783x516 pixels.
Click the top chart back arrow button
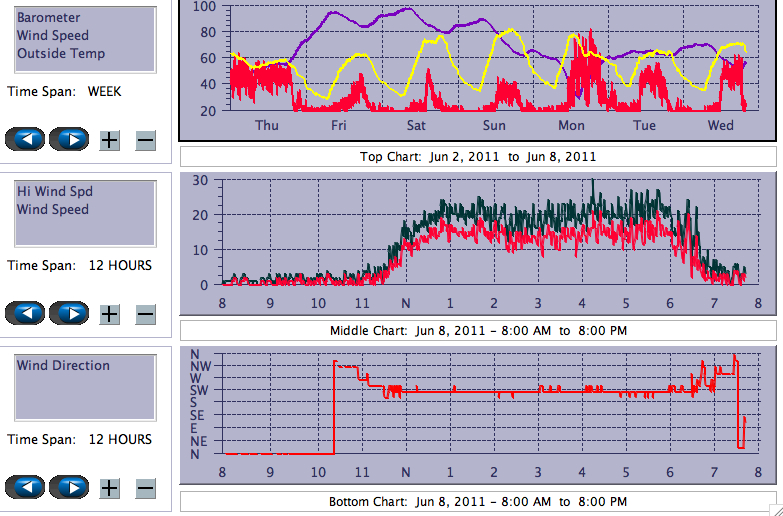pos(25,139)
